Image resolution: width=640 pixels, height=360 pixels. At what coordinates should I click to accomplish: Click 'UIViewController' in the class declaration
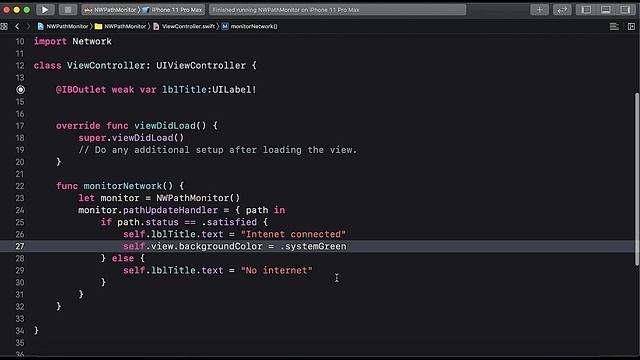[x=201, y=66]
